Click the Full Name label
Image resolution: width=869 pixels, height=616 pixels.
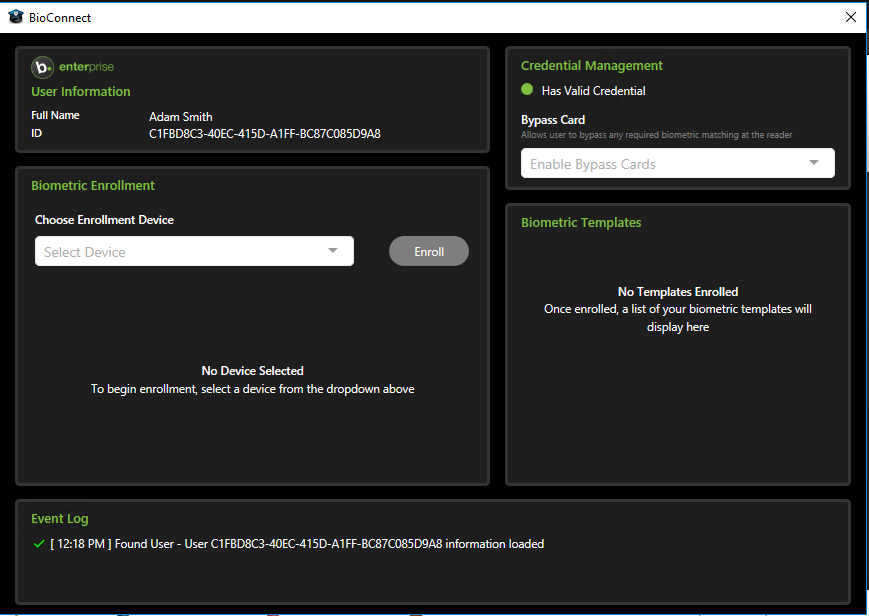click(x=55, y=115)
